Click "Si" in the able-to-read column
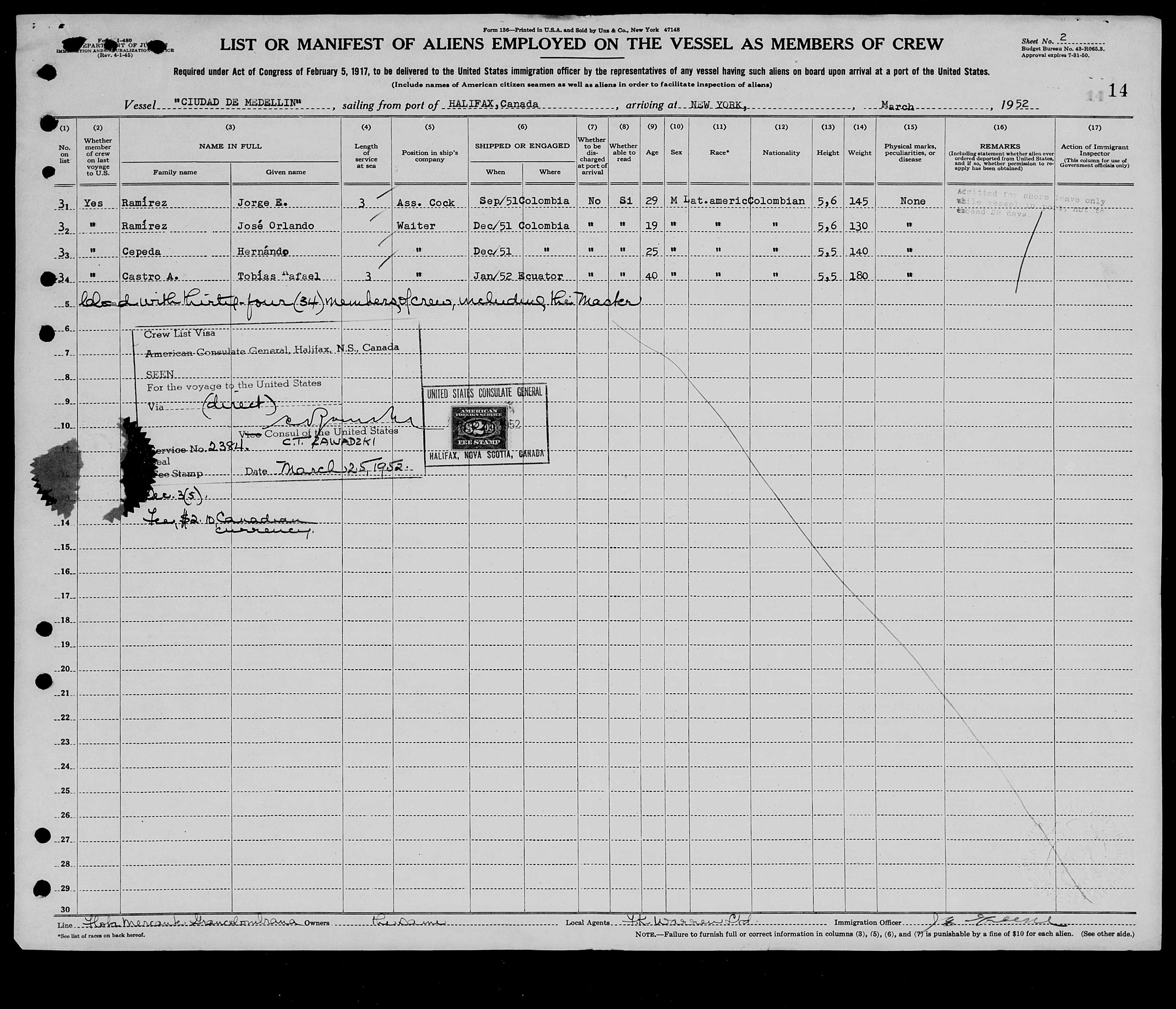Image resolution: width=1176 pixels, height=1009 pixels. [625, 201]
